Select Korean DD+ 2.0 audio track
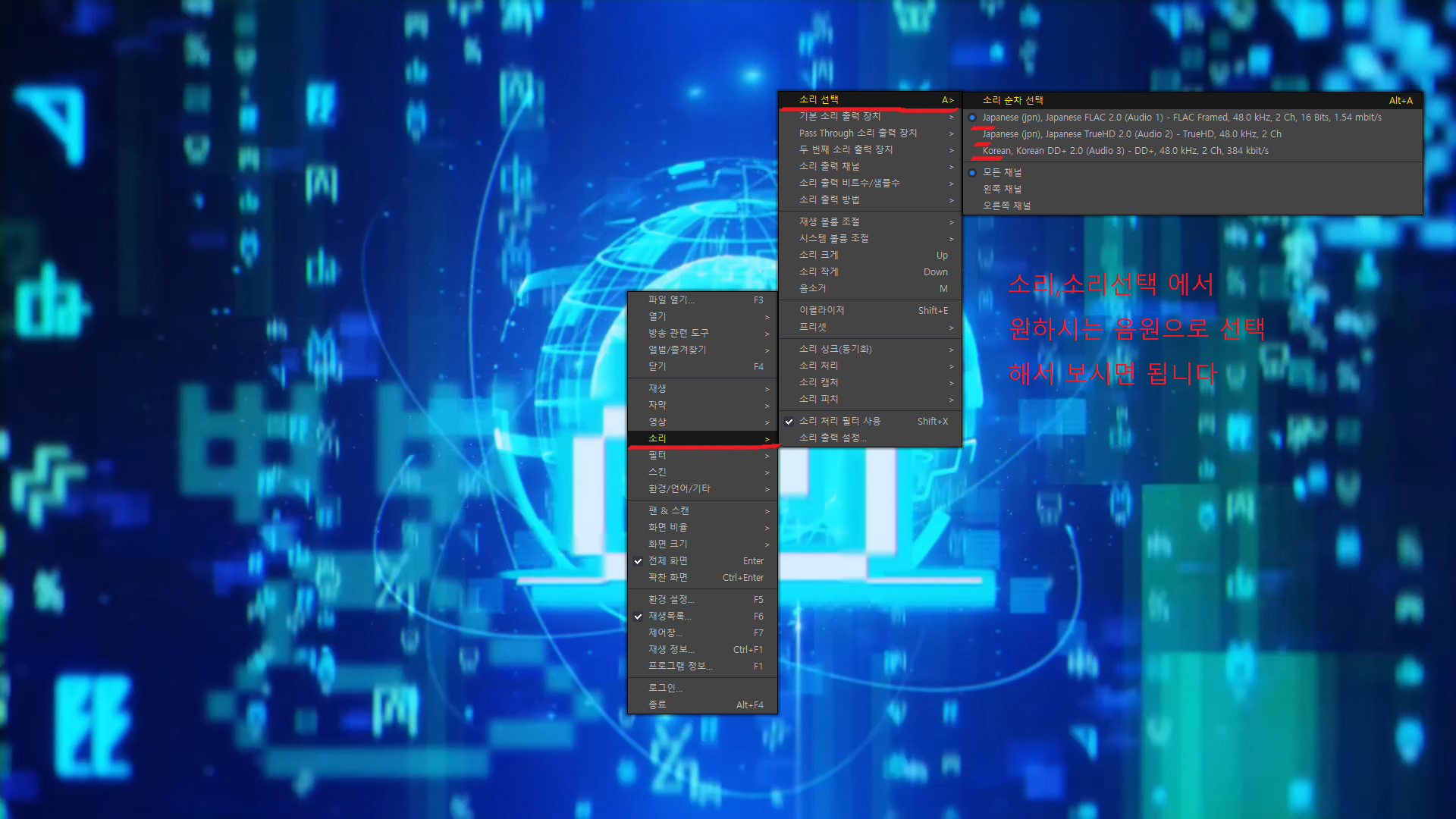Screen dimensions: 1456x819 tap(1125, 151)
